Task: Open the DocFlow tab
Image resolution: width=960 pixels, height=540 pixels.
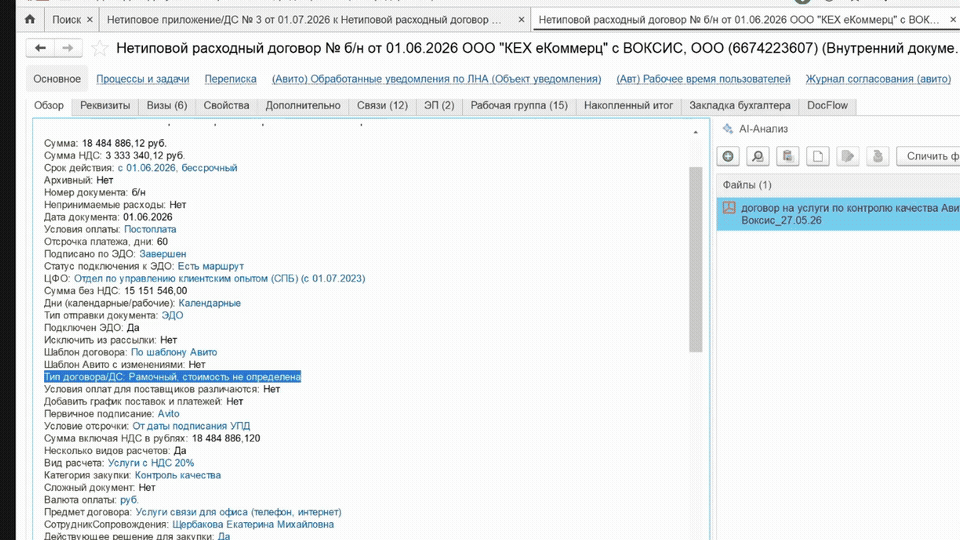Action: [x=827, y=105]
